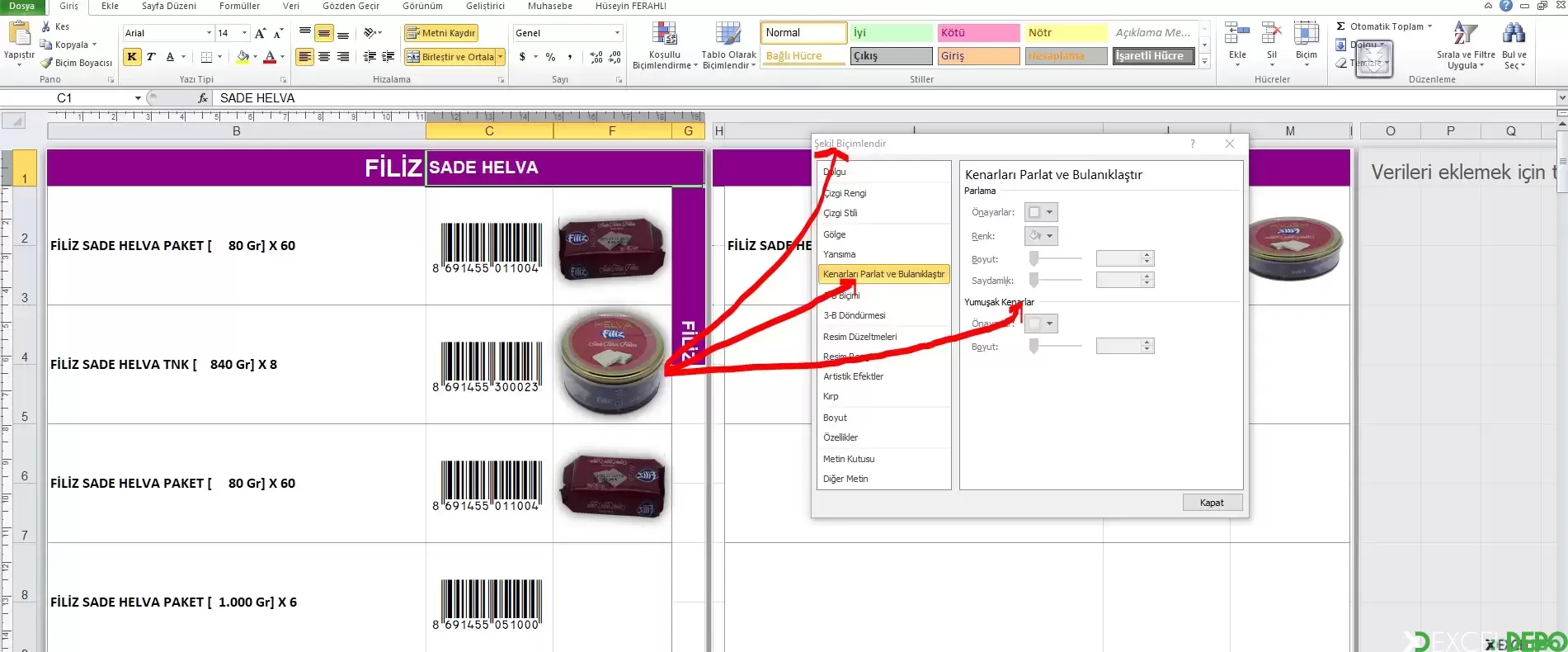
Task: Select Gölge in the dialog list
Action: click(x=884, y=234)
